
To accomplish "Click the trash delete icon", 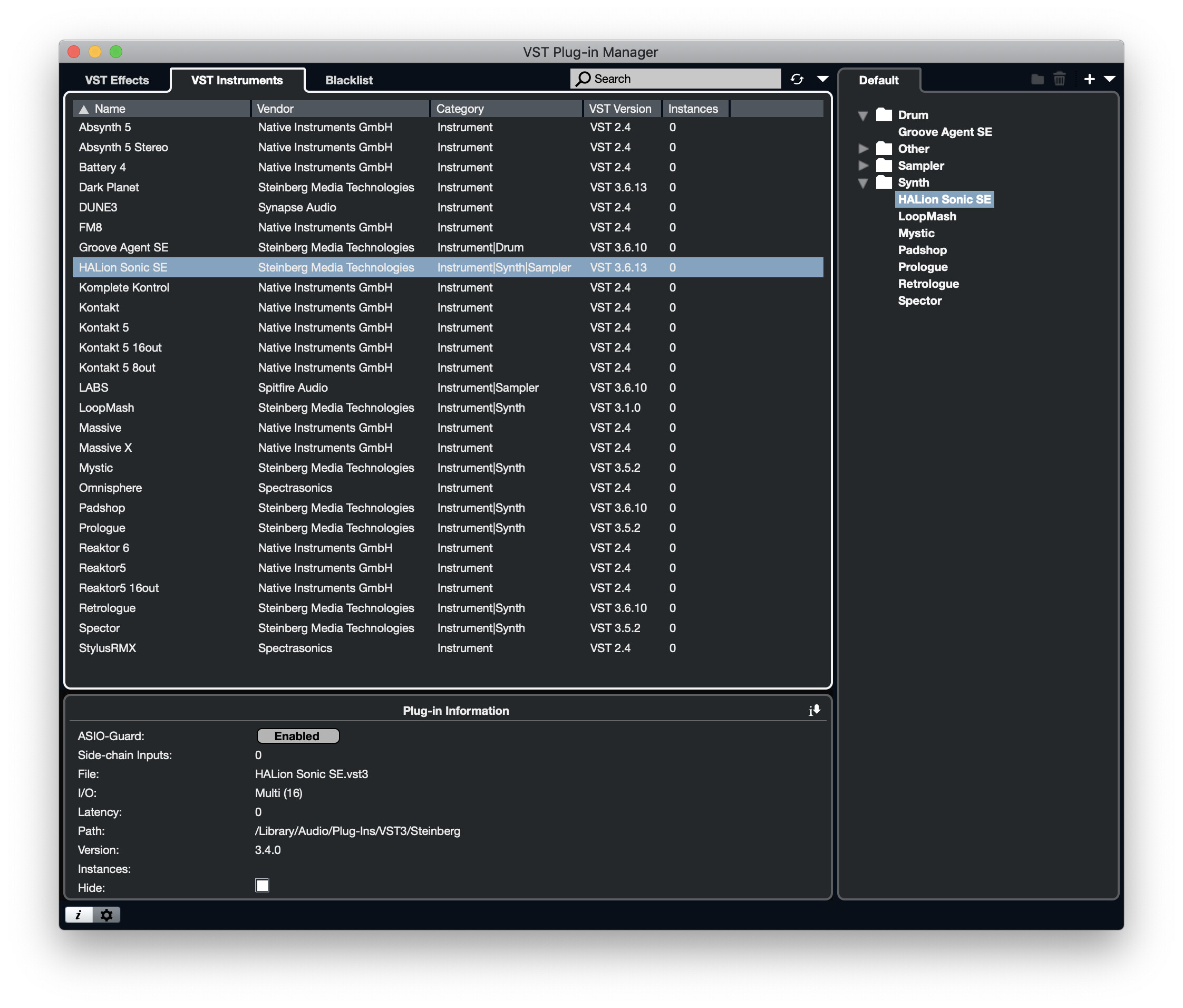I will 1059,79.
